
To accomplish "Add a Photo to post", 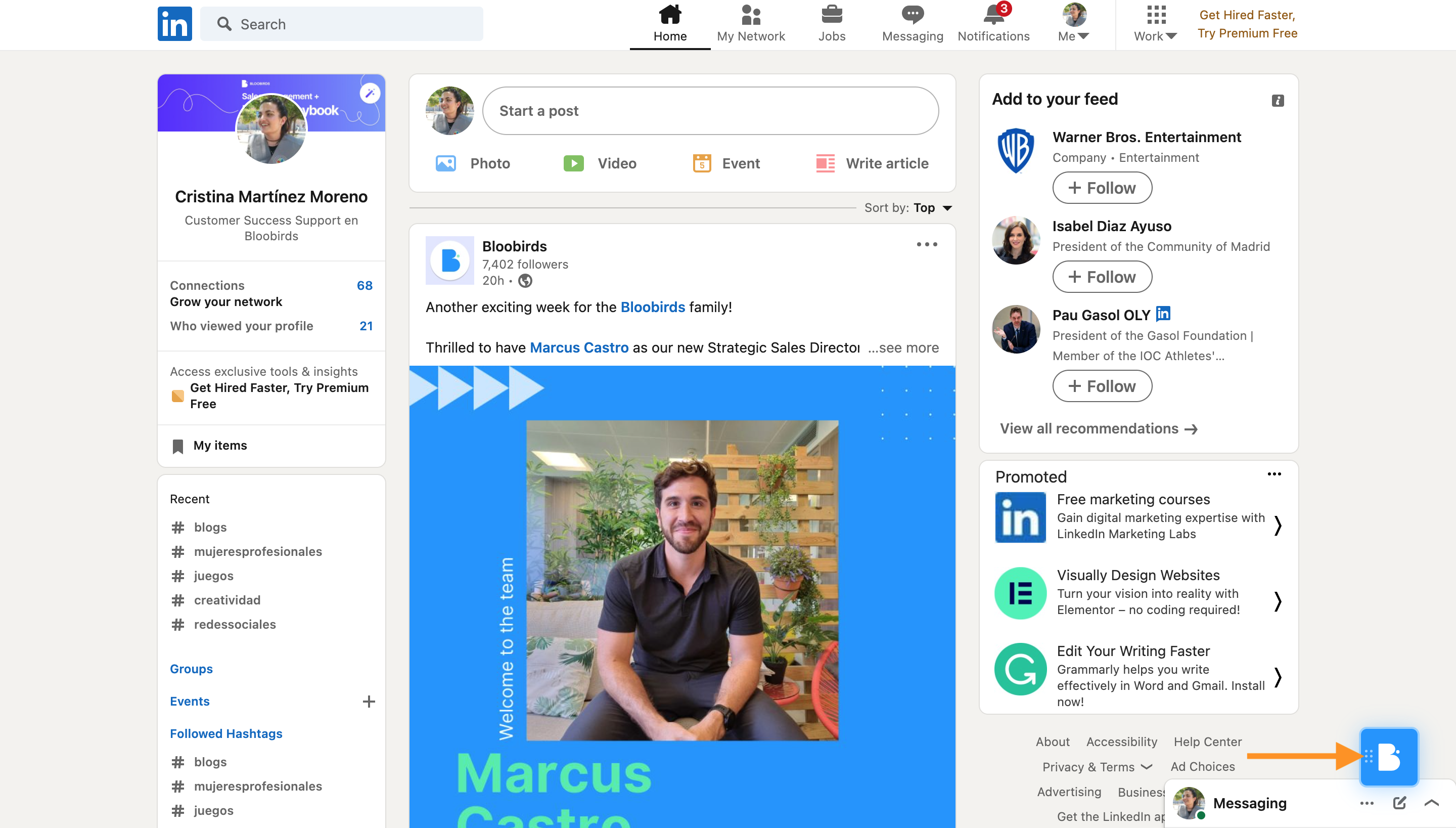I will click(473, 164).
